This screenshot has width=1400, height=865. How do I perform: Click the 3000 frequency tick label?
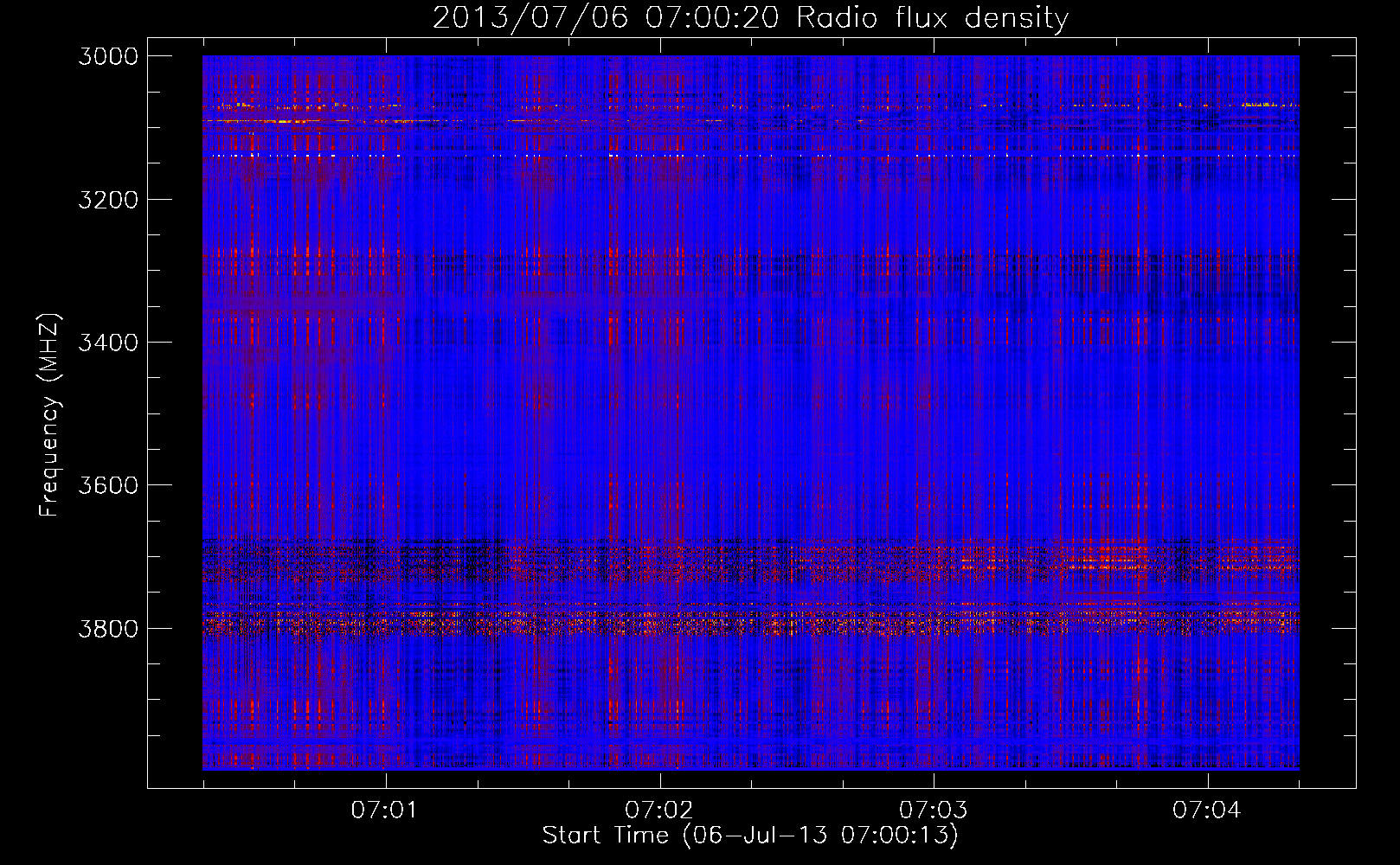click(x=108, y=56)
